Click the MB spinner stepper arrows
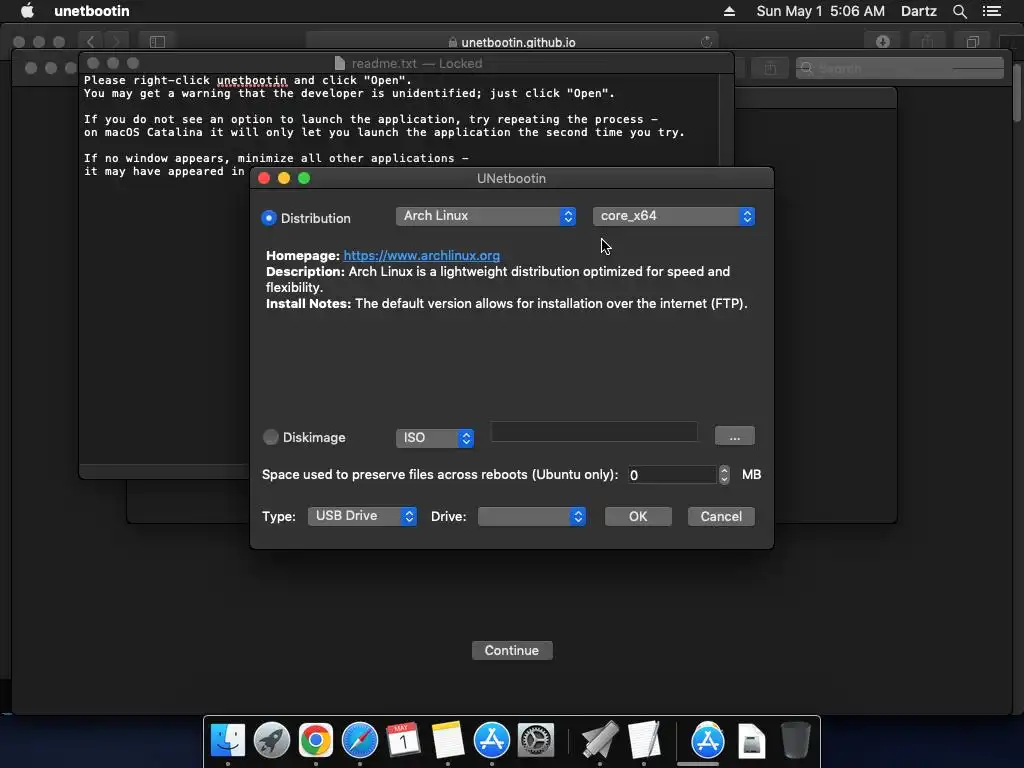 click(x=724, y=475)
